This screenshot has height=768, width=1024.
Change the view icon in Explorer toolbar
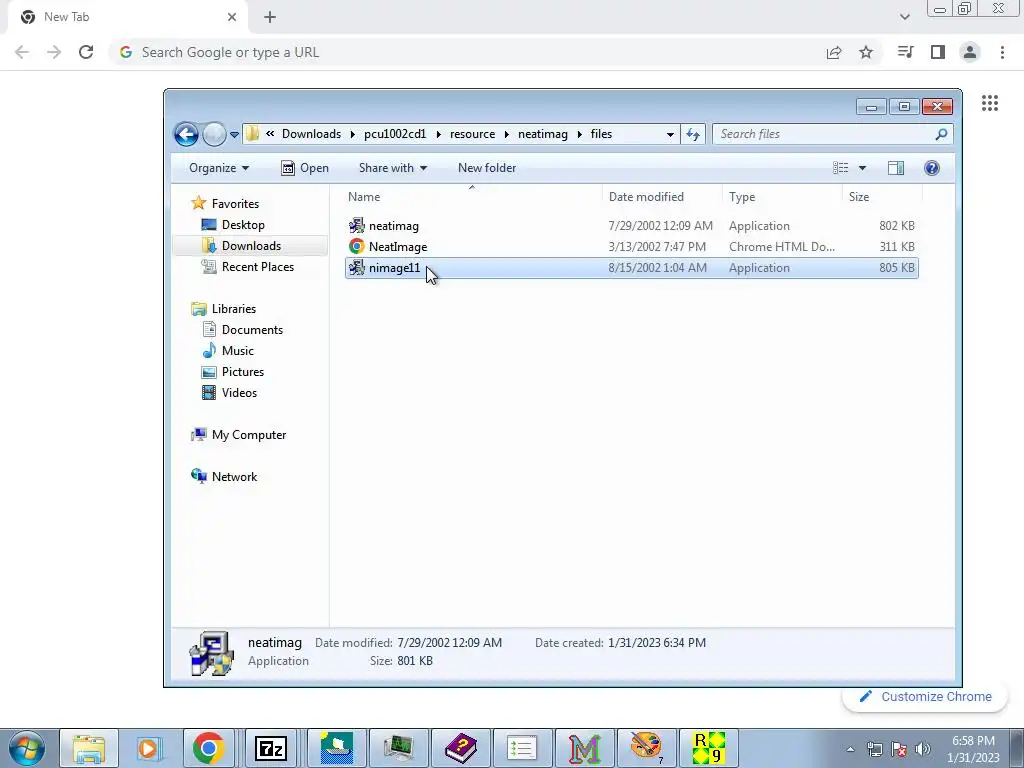coord(840,168)
